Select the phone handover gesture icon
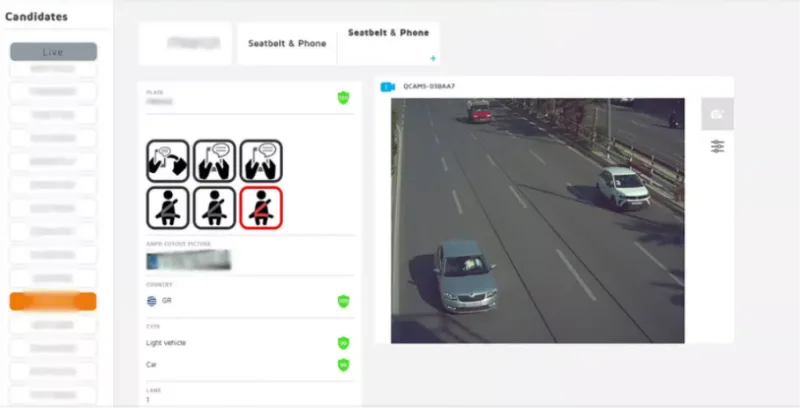This screenshot has height=408, width=800. point(168,161)
